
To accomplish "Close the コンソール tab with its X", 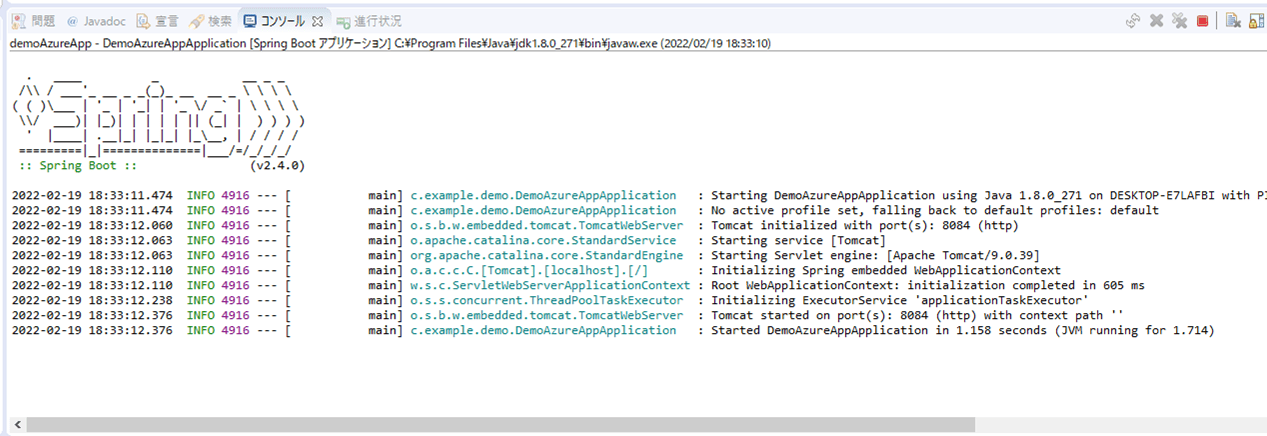I will (x=317, y=20).
